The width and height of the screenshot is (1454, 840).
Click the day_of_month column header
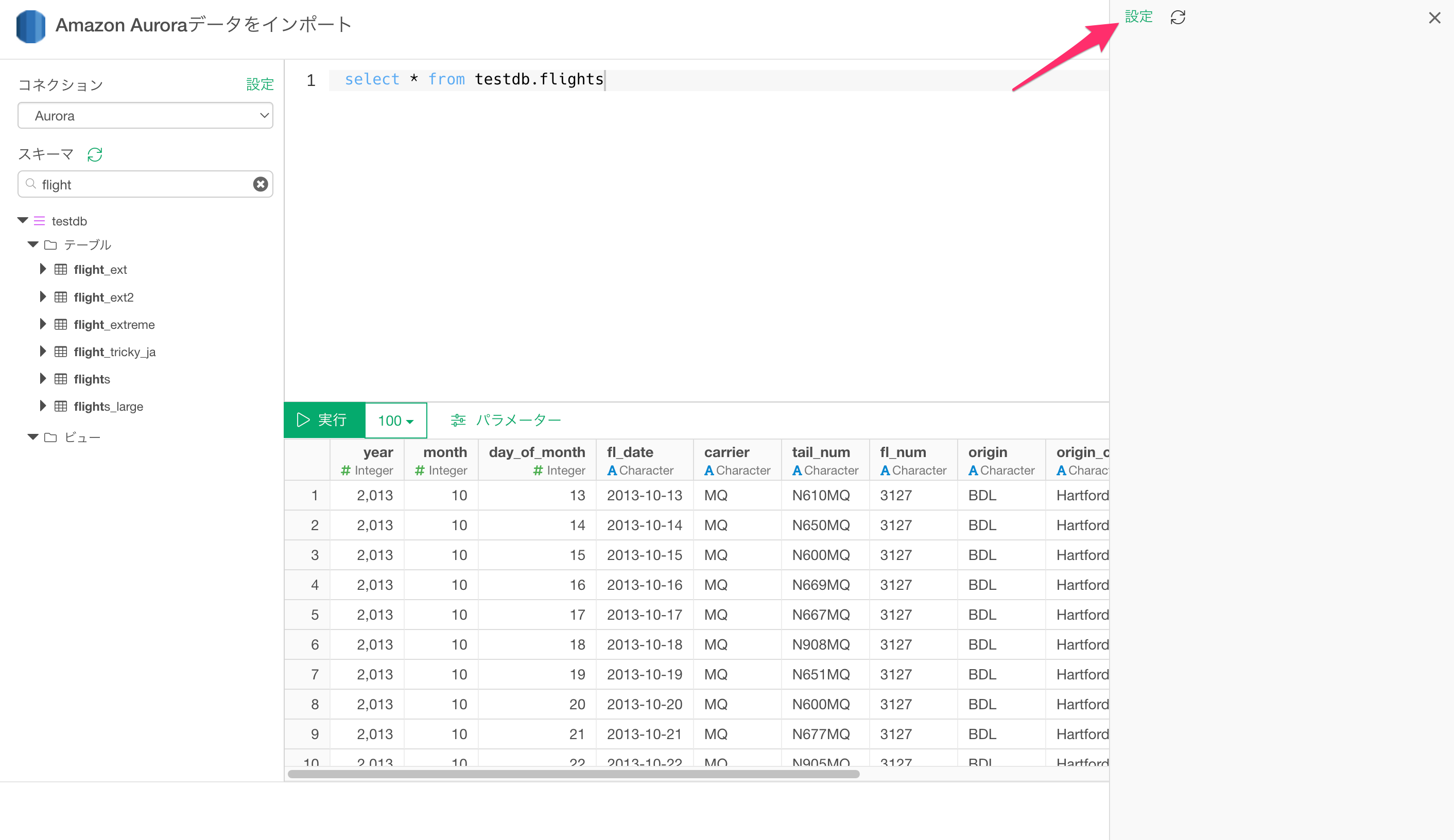pos(537,460)
